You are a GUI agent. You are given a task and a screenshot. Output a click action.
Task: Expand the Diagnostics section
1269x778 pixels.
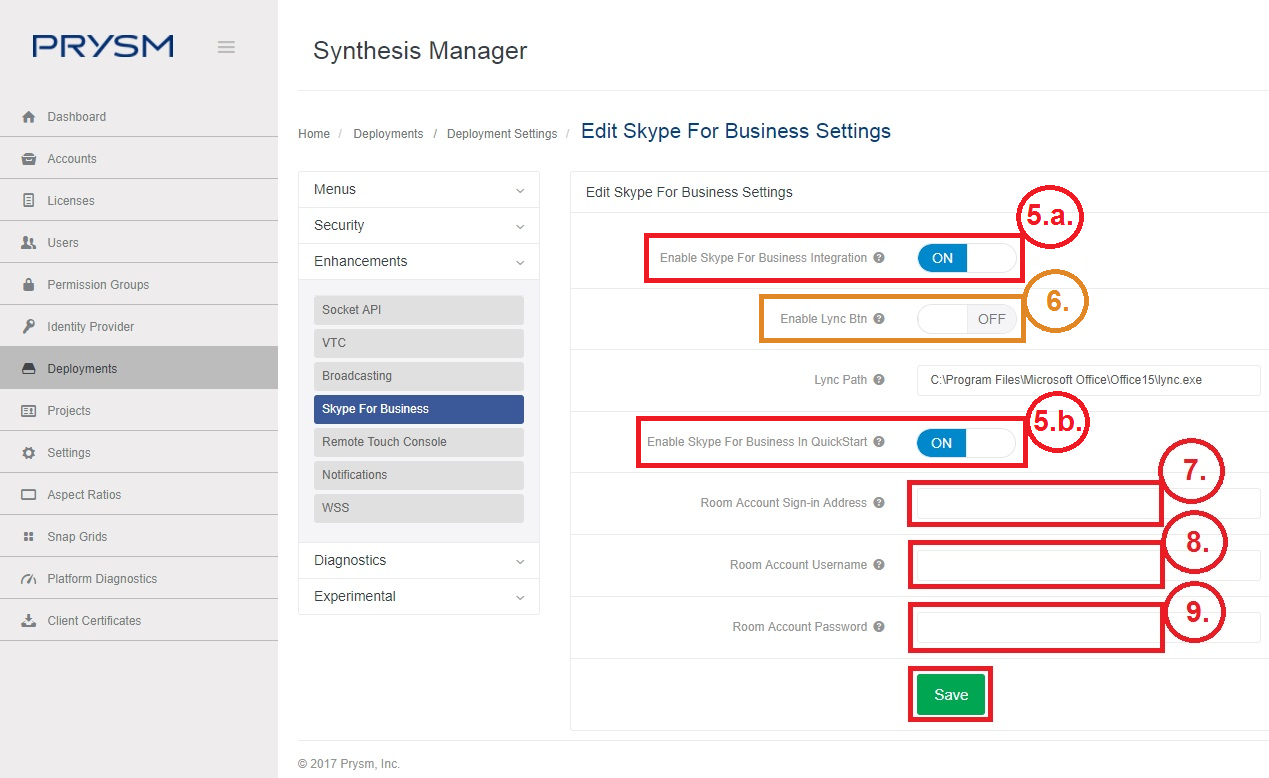419,561
